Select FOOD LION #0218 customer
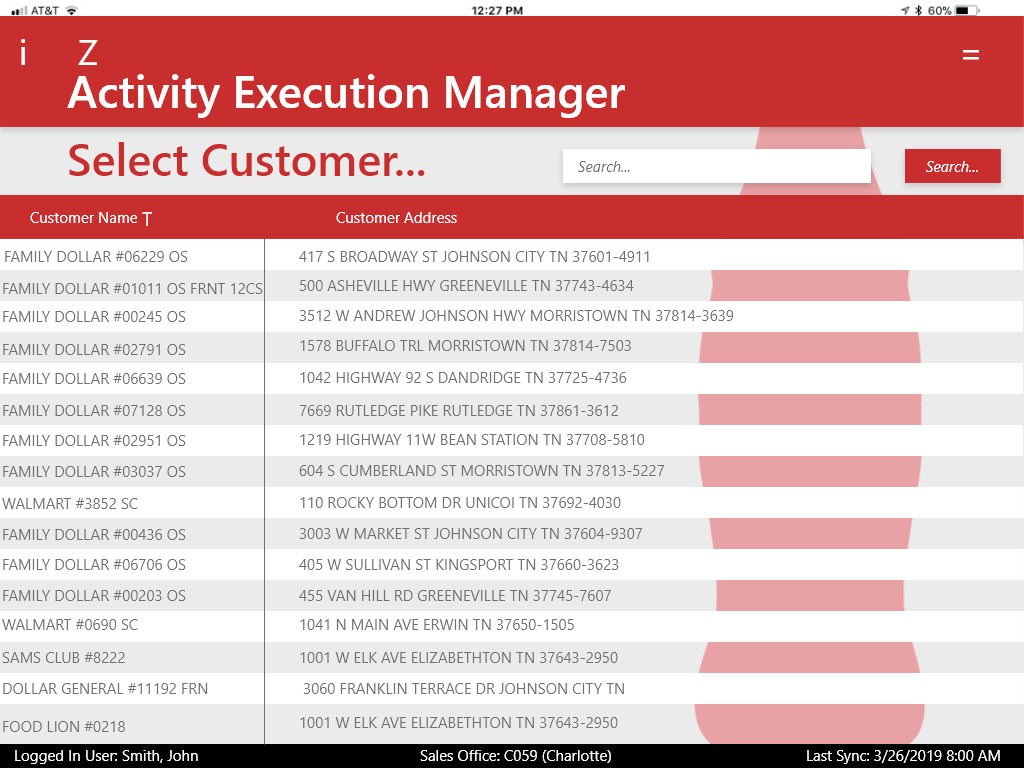 click(x=63, y=726)
